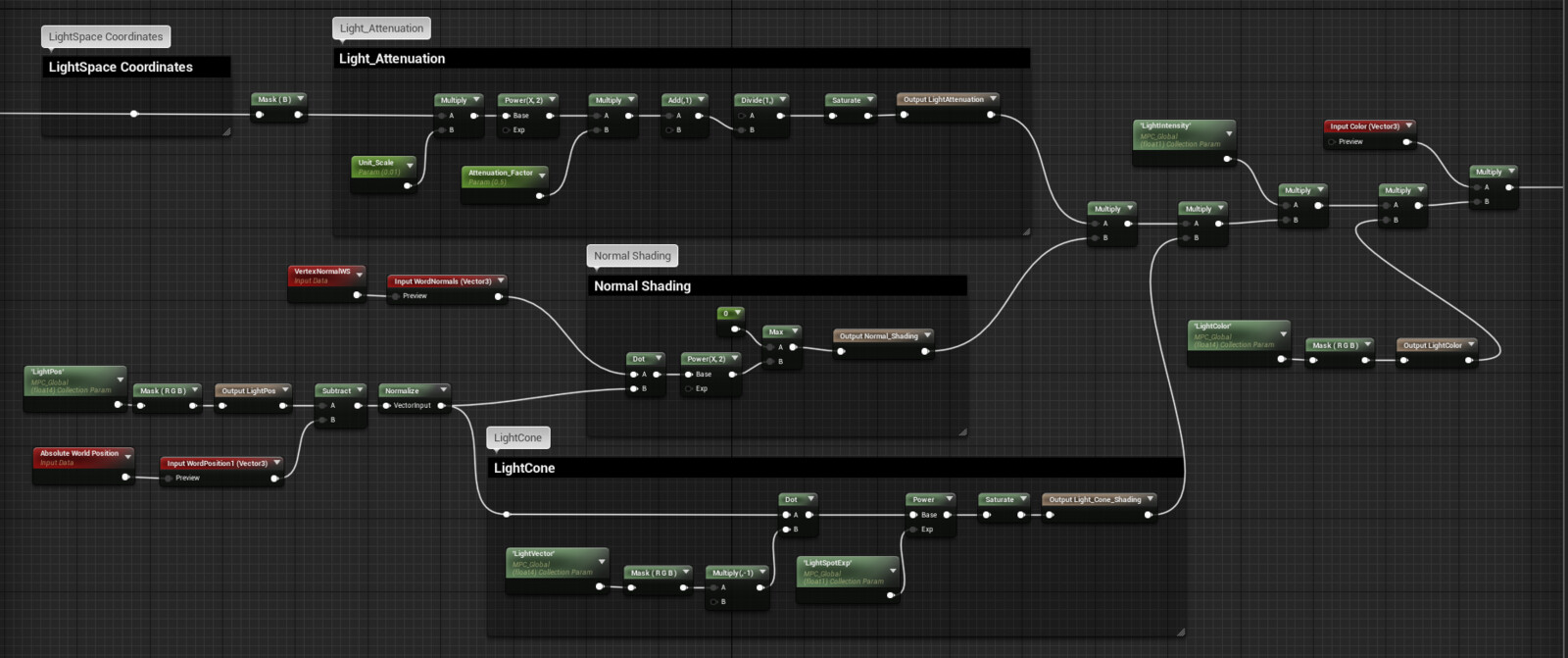Collapse the VertexNormalWS node arrow
This screenshot has width=1568, height=658.
click(x=360, y=275)
